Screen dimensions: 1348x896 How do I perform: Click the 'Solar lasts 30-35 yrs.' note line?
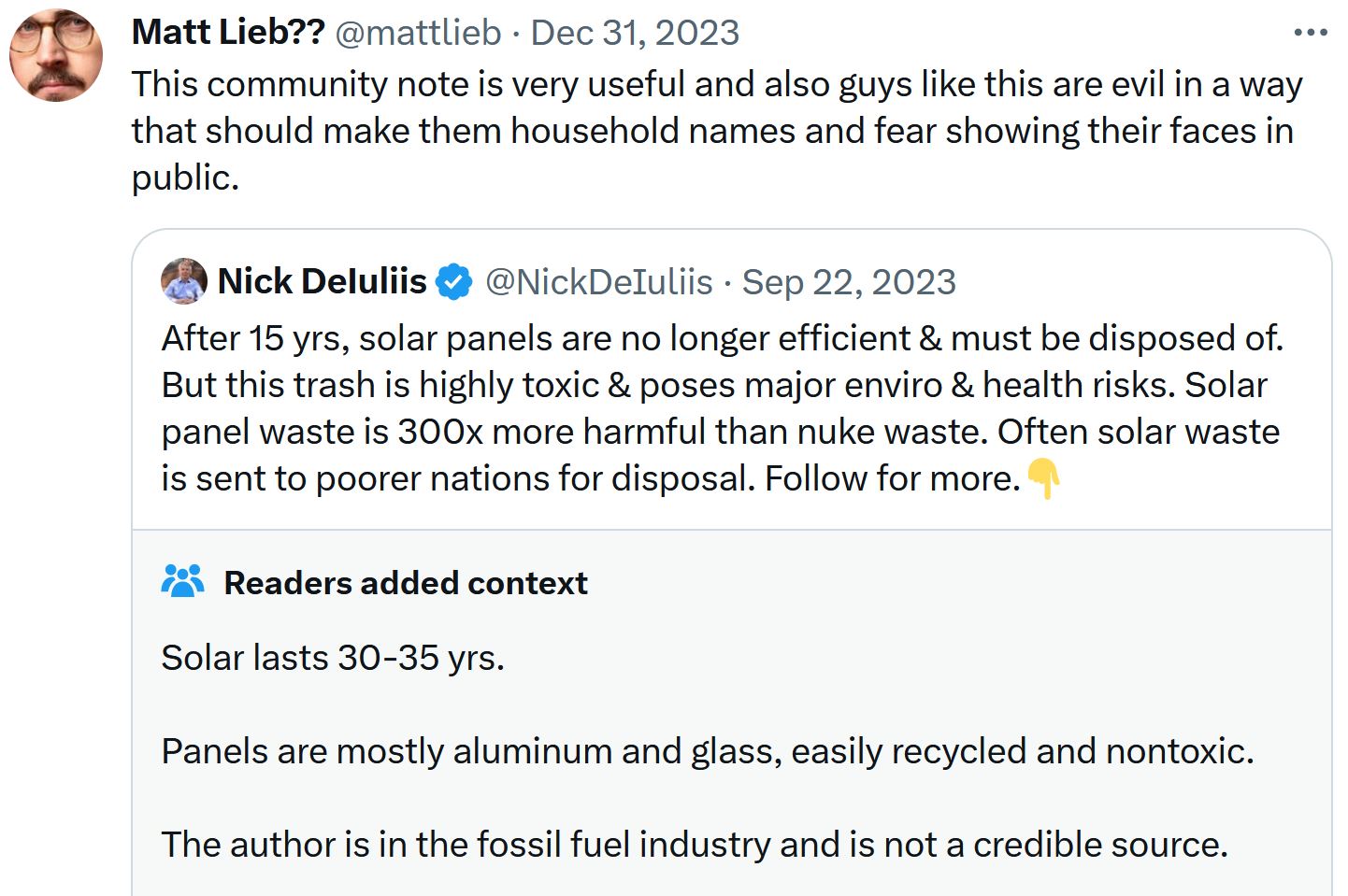coord(333,658)
